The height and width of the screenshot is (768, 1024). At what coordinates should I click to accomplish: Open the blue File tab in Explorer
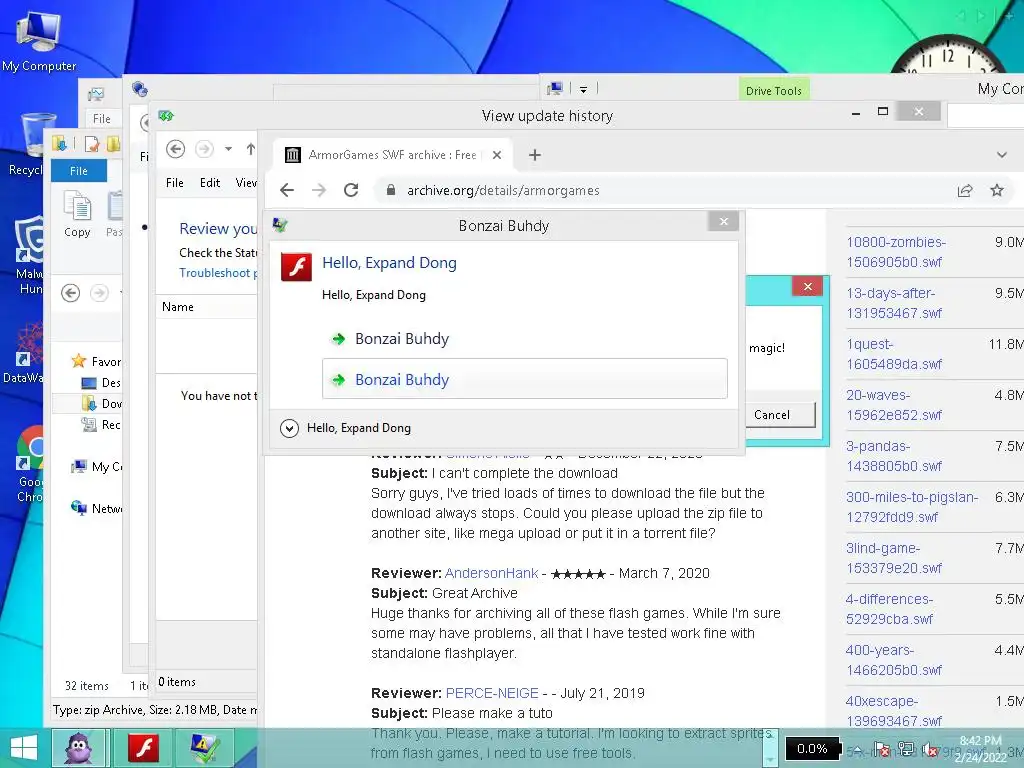pos(78,170)
